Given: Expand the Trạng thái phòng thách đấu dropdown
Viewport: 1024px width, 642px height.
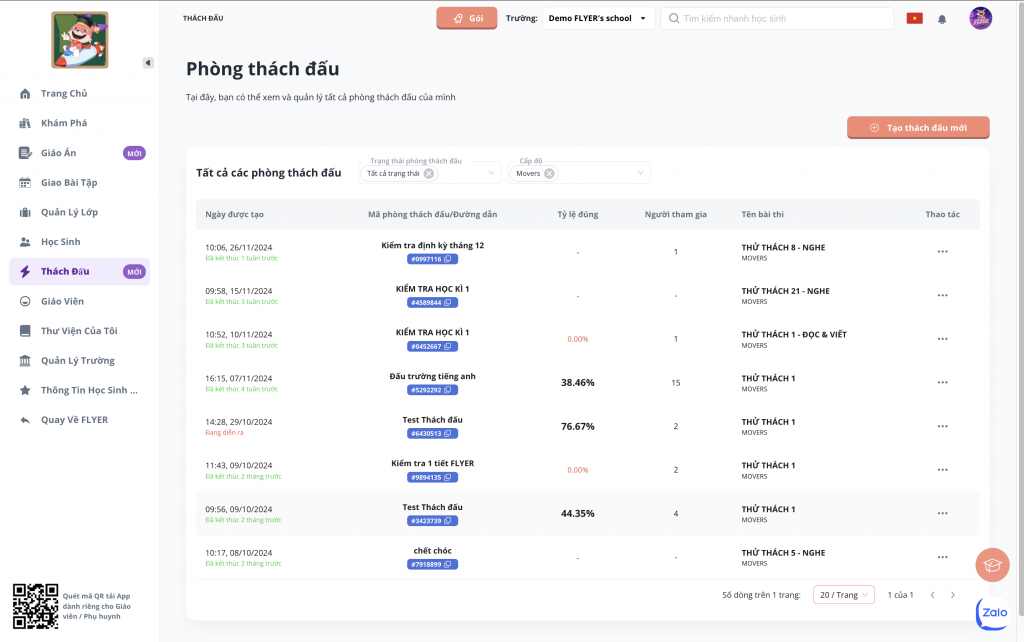Looking at the screenshot, I should click(x=492, y=174).
